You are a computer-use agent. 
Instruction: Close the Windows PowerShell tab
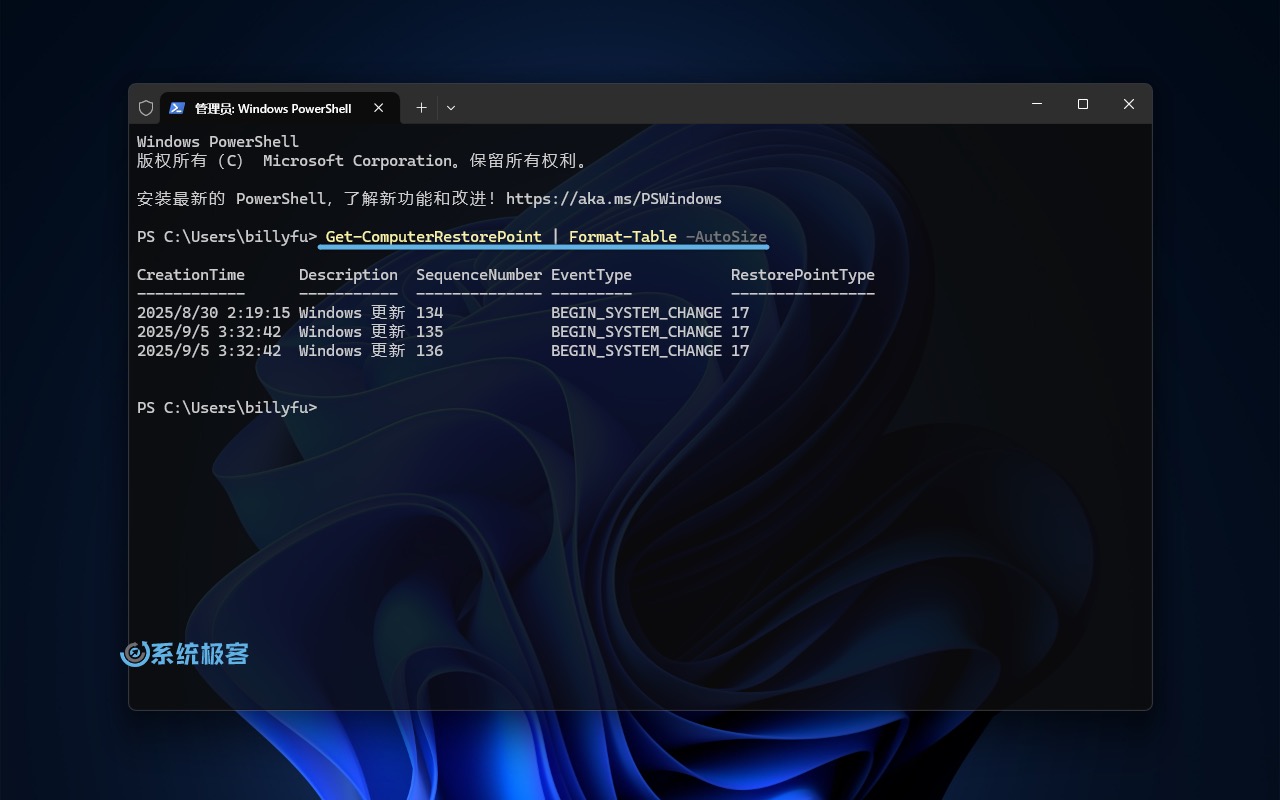[379, 108]
